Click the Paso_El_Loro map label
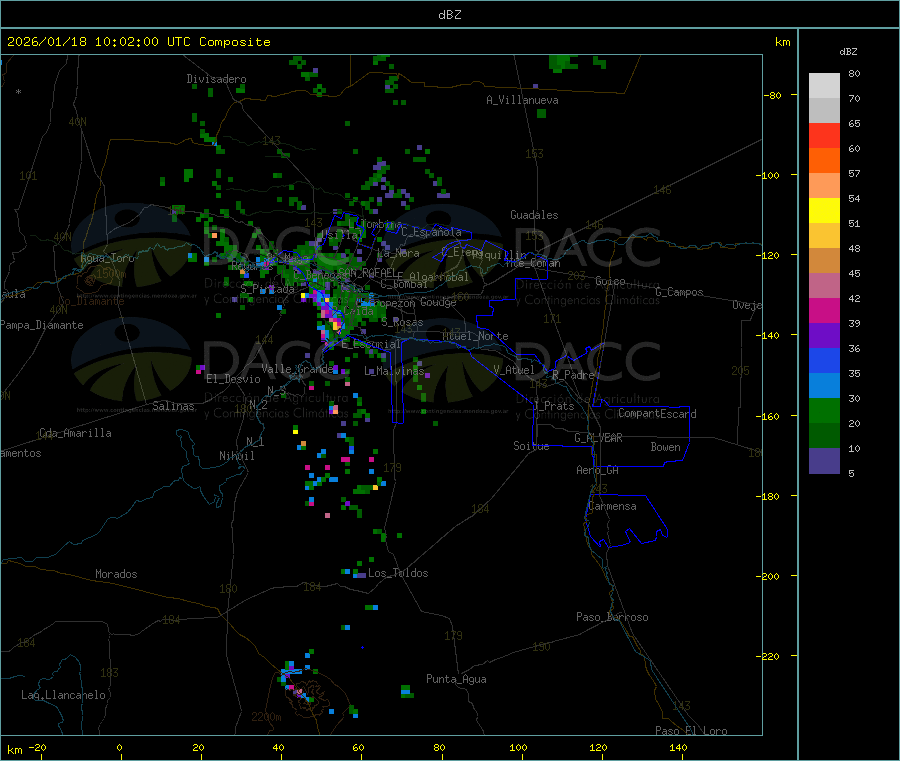The image size is (900, 761). pyautogui.click(x=691, y=731)
